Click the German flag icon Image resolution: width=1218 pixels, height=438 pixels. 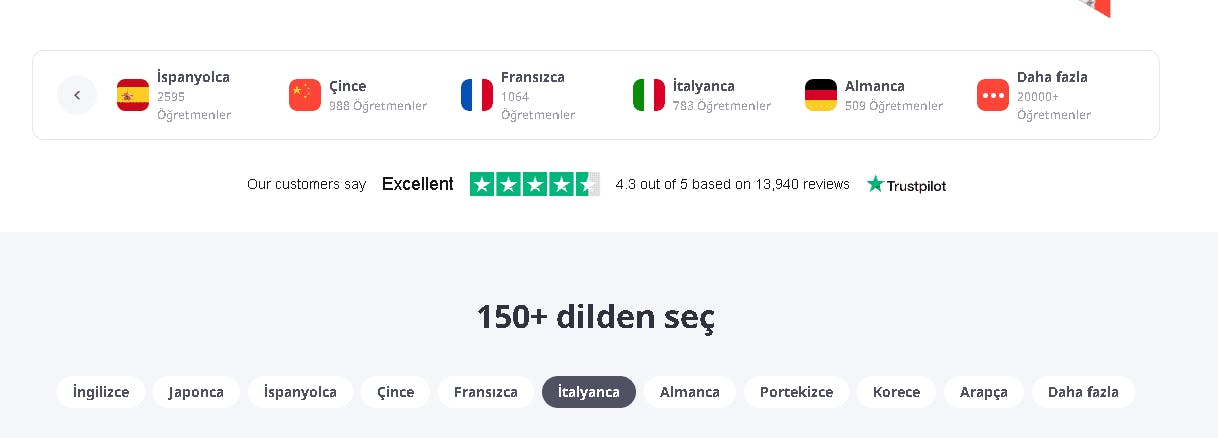821,95
